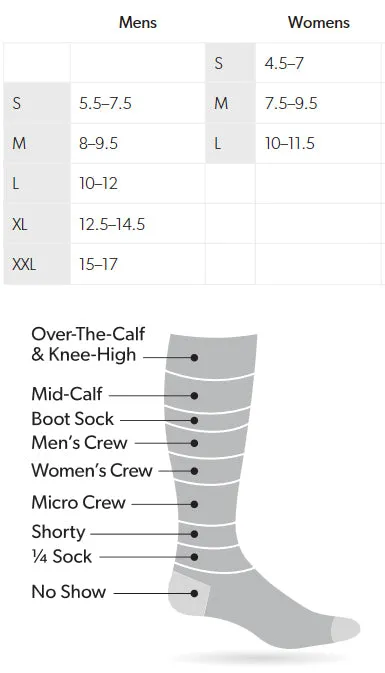Click the No Show marker dot on heel
Viewport: 385px width, 673px height.
pyautogui.click(x=194, y=593)
